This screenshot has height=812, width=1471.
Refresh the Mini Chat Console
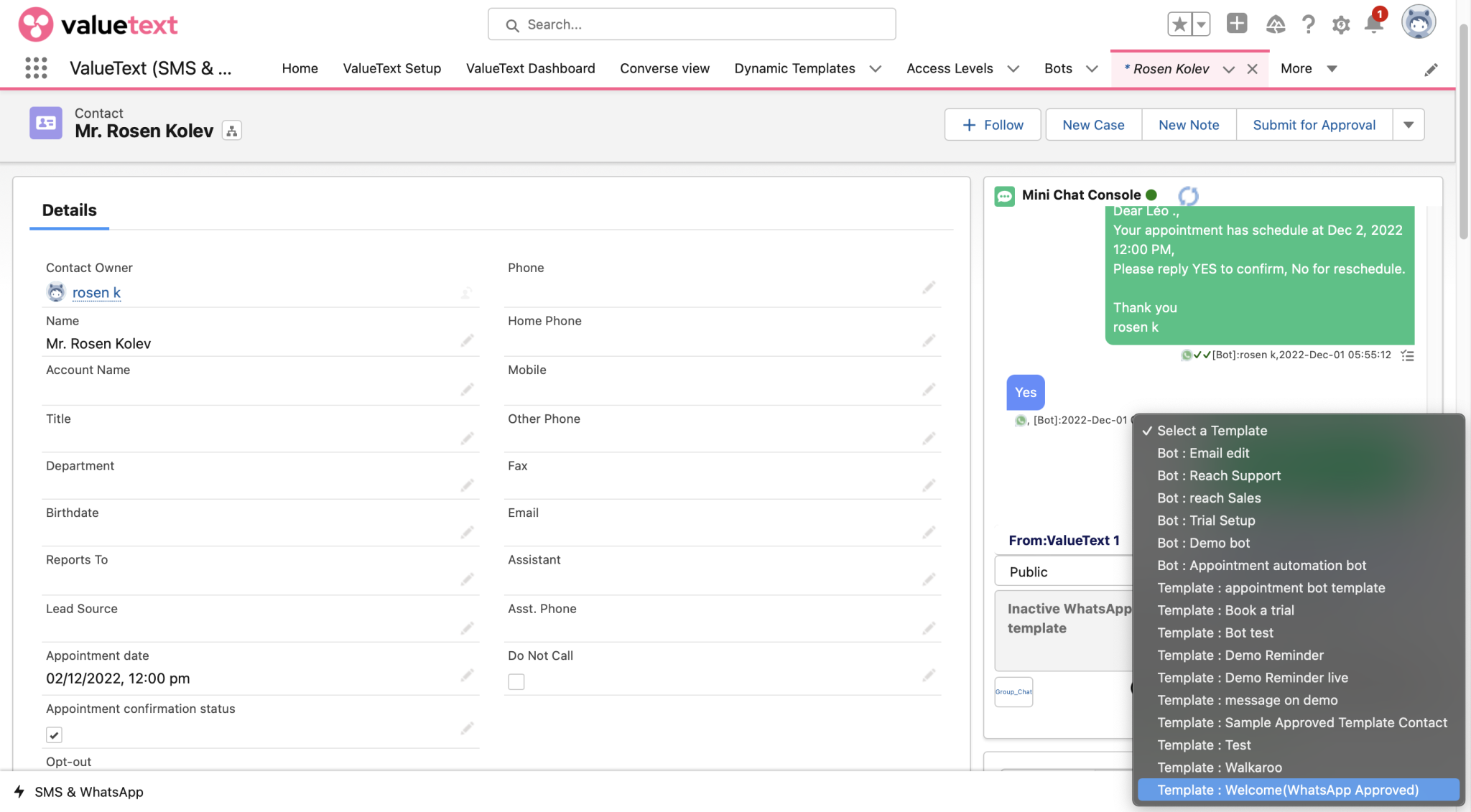(1189, 195)
